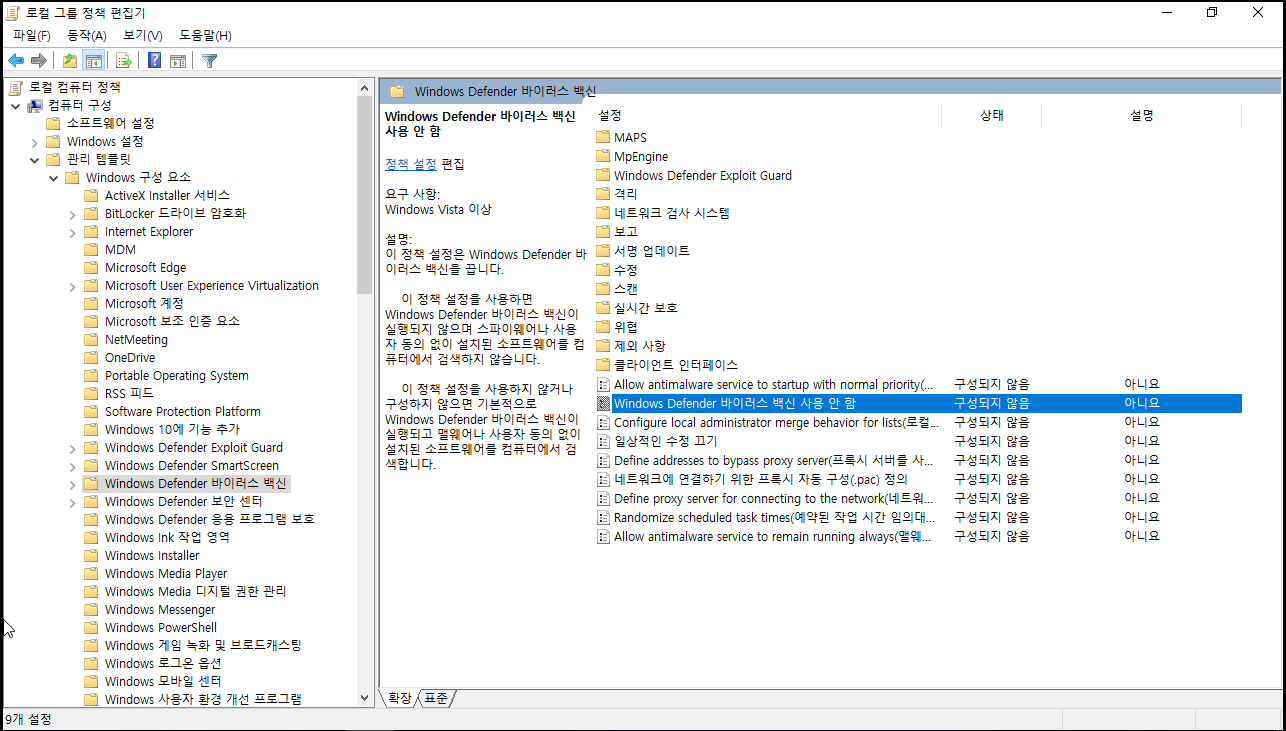
Task: Expand Windows Defender Exploit Guard tree node
Action: click(x=73, y=448)
